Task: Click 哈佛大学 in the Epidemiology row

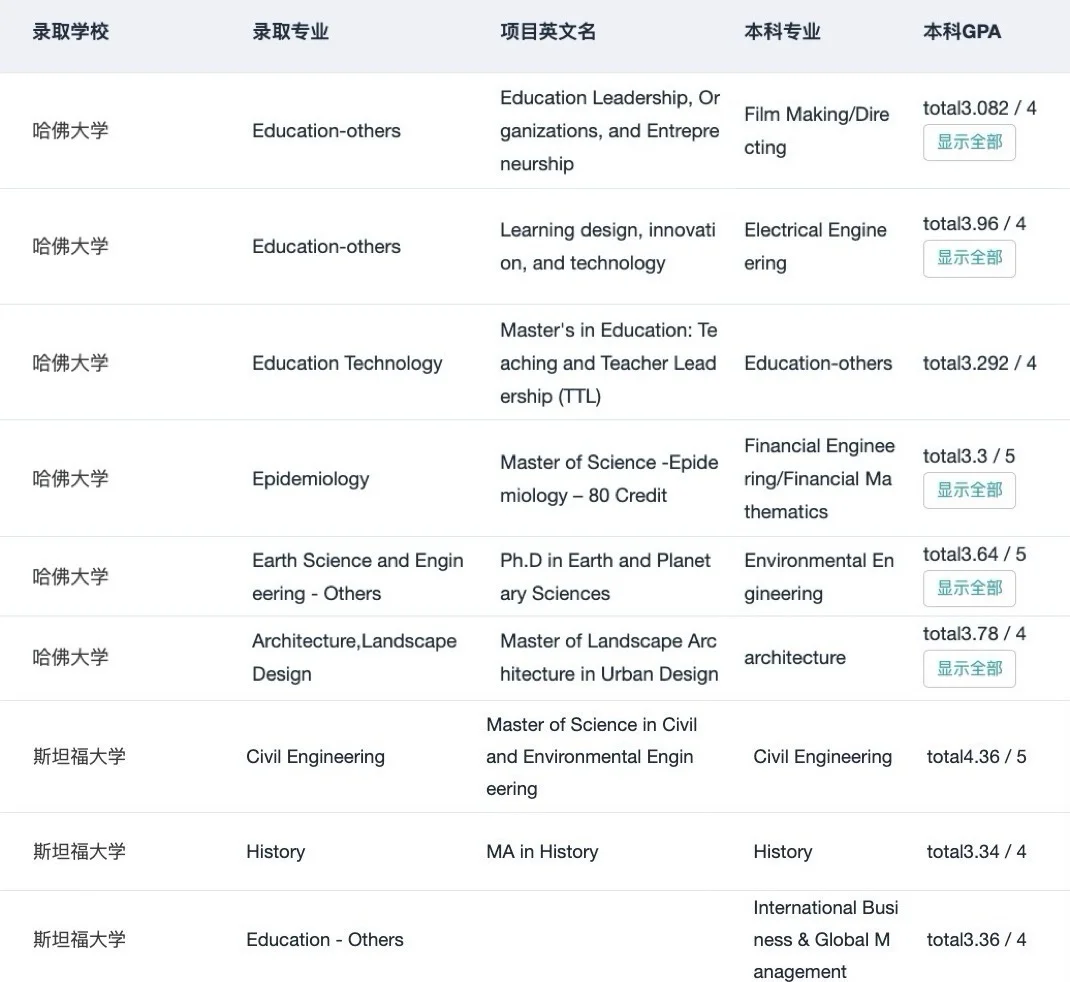Action: [x=71, y=479]
